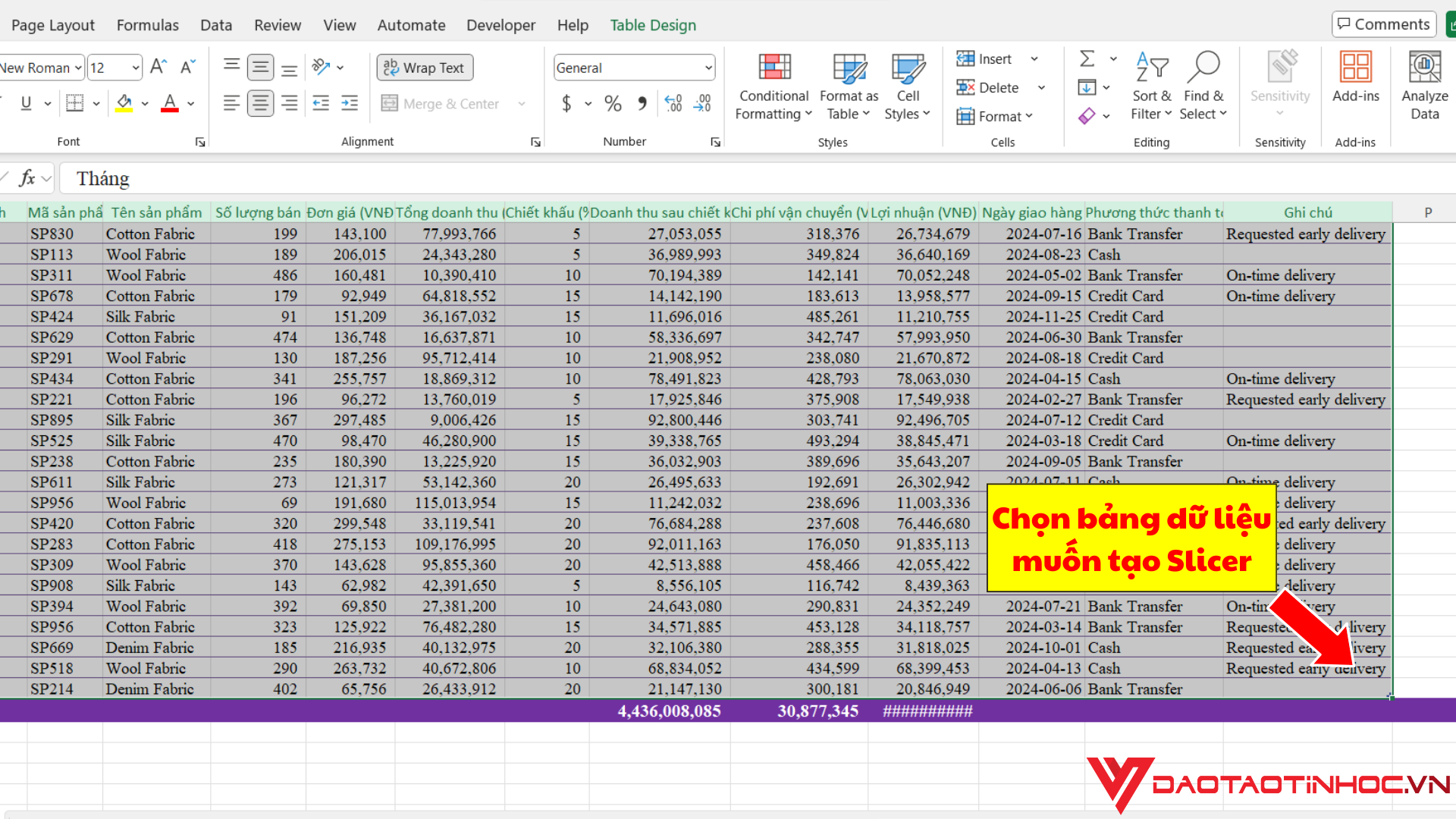Toggle Underline formatting
Image resolution: width=1456 pixels, height=819 pixels.
click(27, 103)
